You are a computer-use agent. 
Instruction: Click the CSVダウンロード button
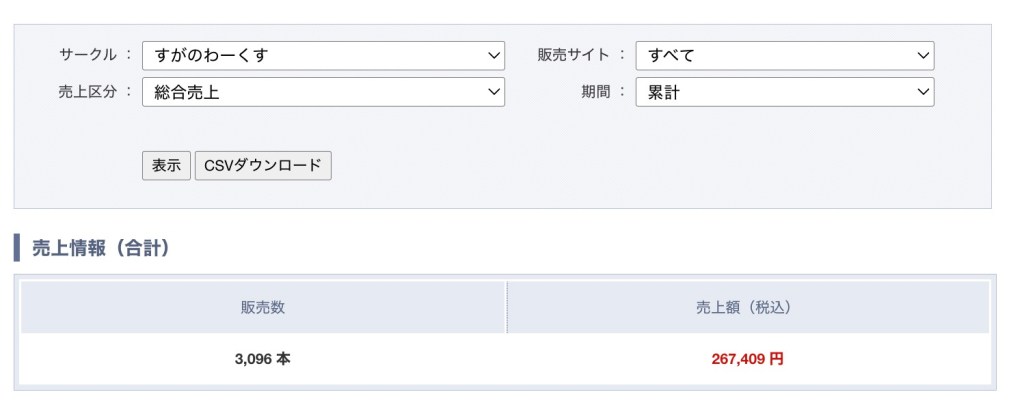pyautogui.click(x=263, y=166)
